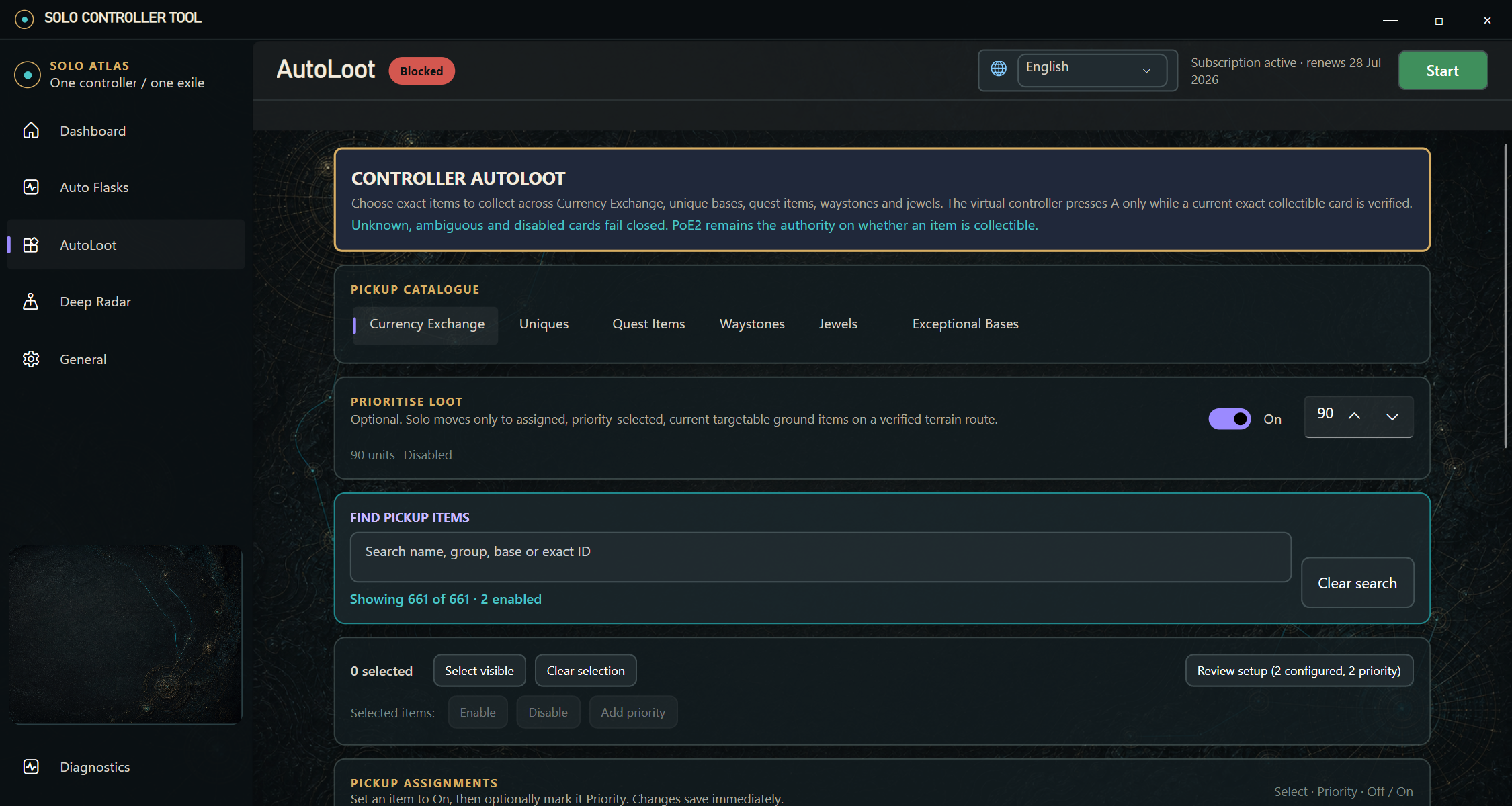
Task: Decrease the priority units with the down arrow
Action: pos(1392,416)
